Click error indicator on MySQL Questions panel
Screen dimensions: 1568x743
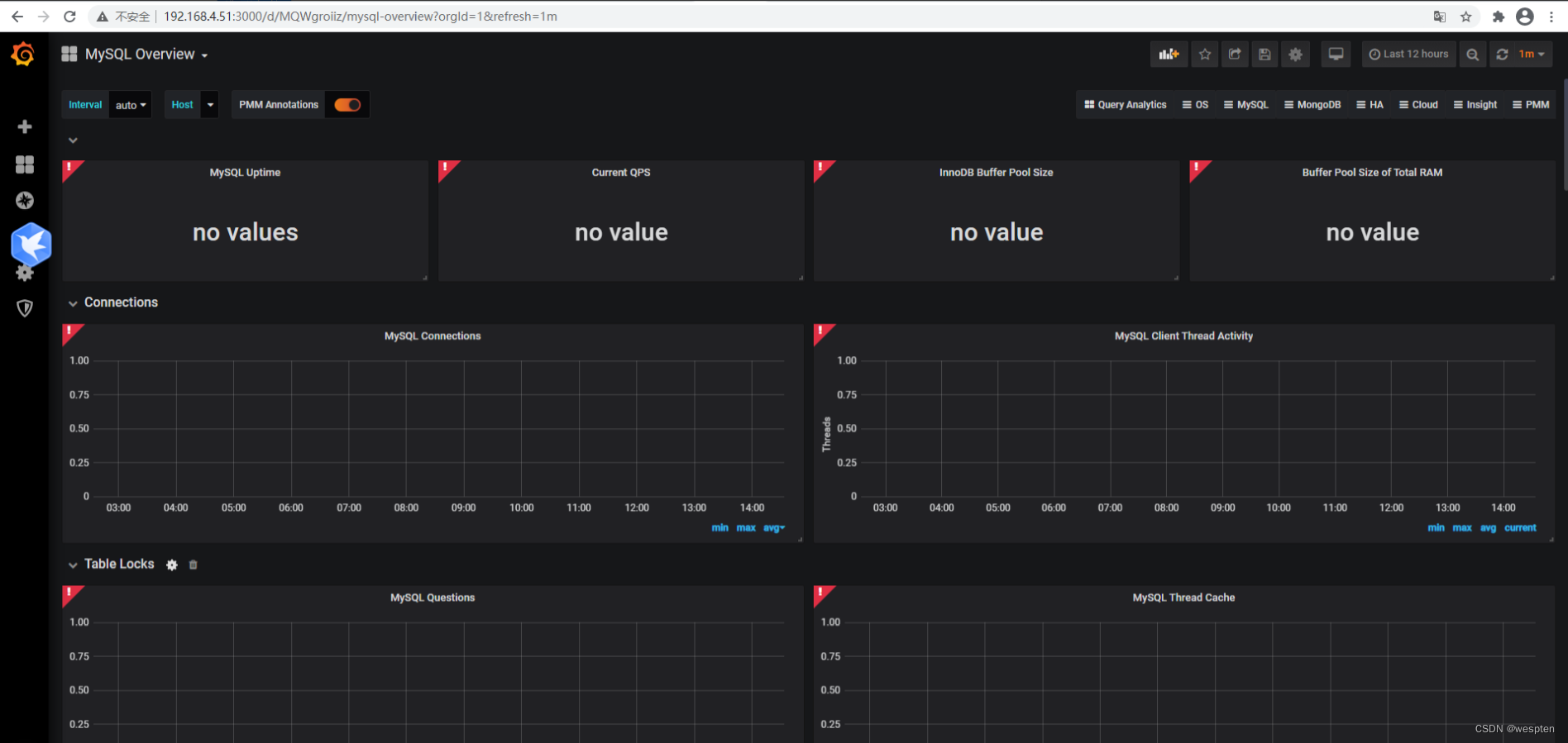(69, 593)
